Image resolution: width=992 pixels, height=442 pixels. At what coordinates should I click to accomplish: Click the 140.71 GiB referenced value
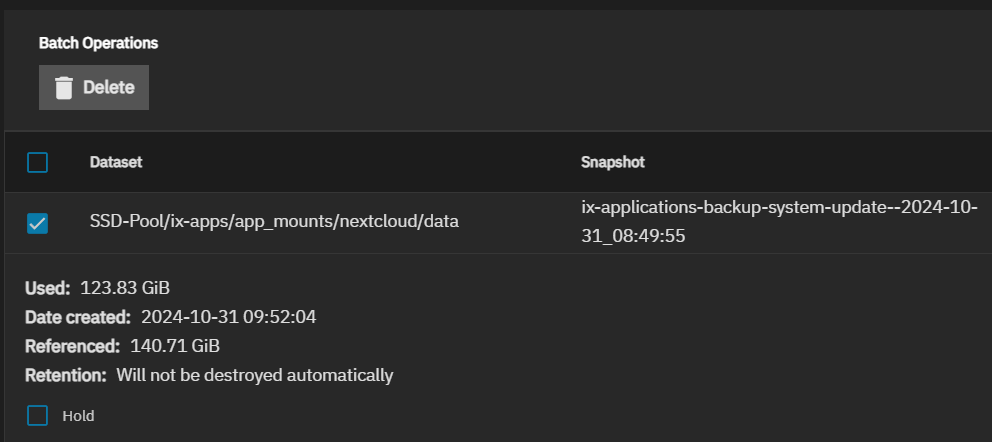coord(175,347)
